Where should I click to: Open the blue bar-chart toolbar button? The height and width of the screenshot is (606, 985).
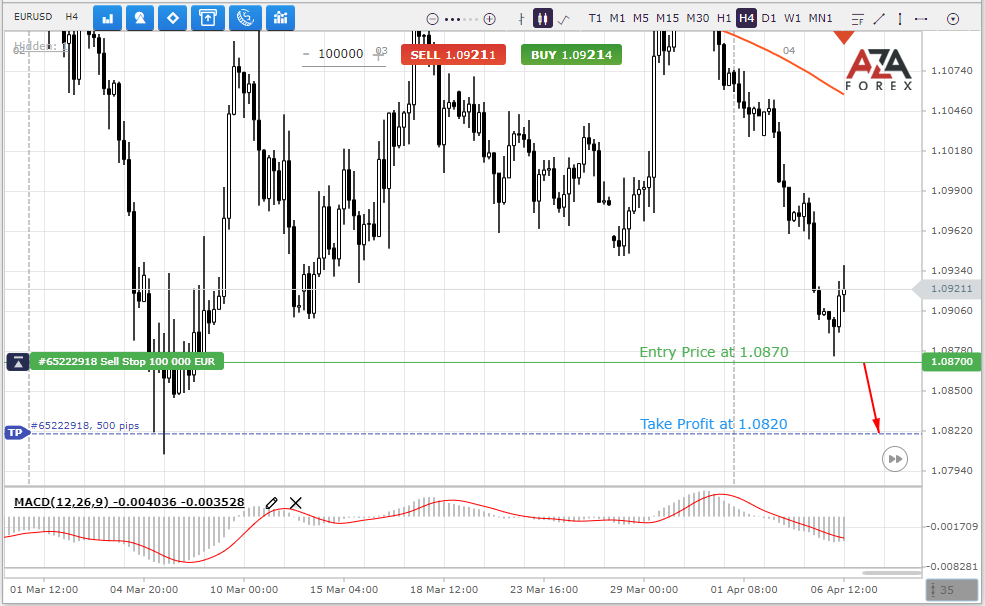(107, 18)
